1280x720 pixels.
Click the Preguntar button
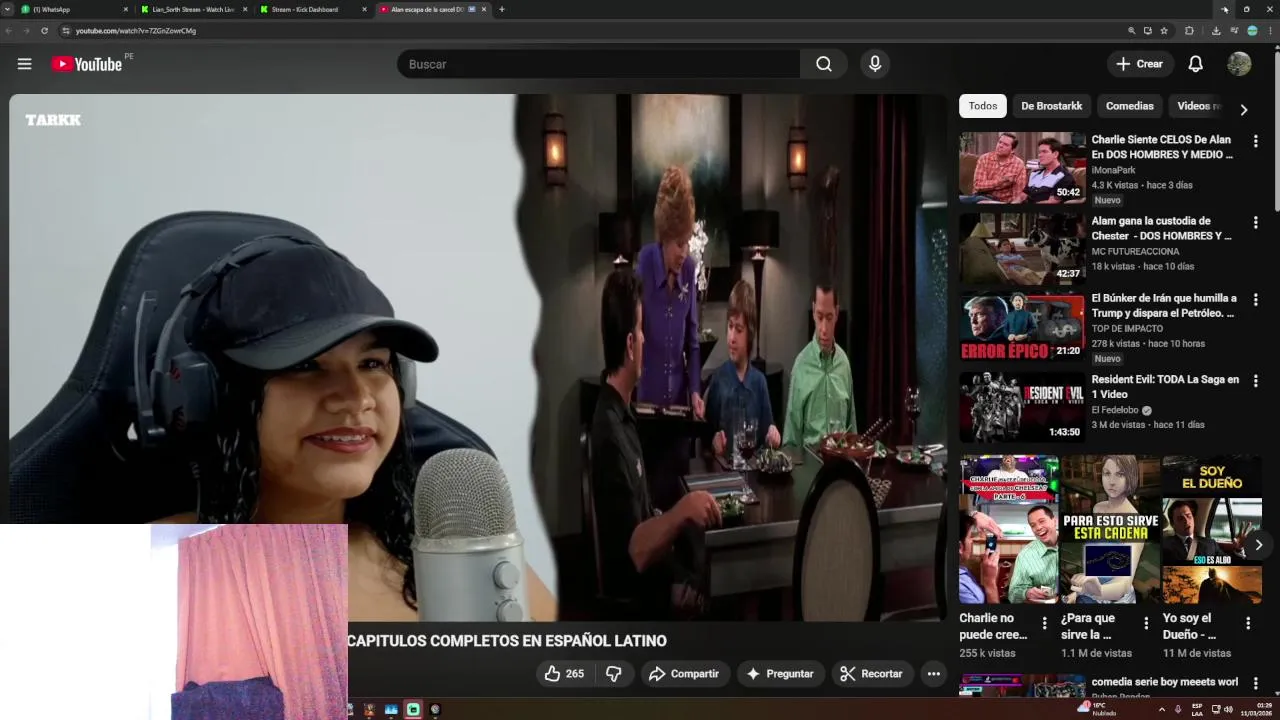[780, 674]
